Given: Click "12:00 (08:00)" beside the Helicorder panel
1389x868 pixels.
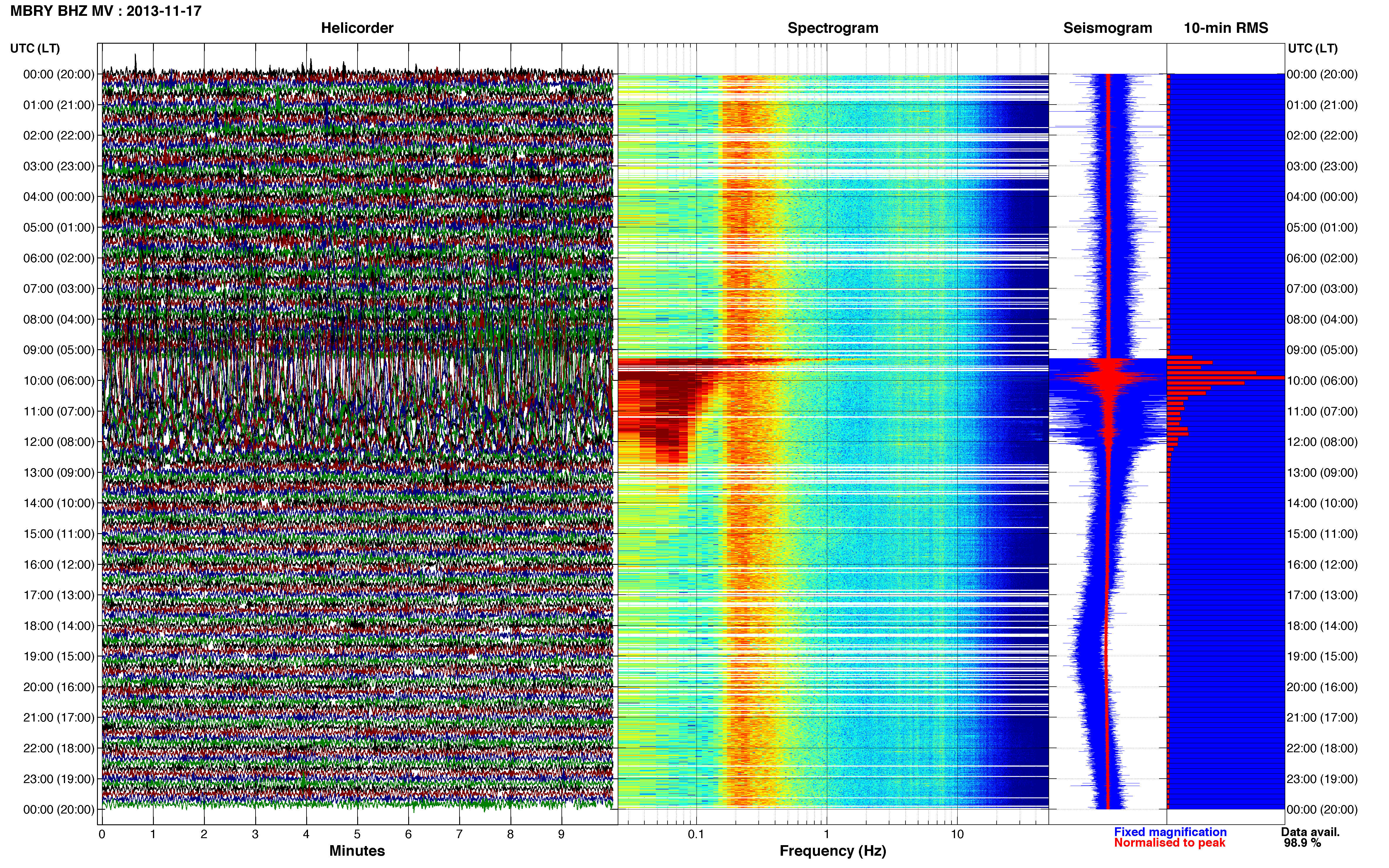Looking at the screenshot, I should coord(59,442).
